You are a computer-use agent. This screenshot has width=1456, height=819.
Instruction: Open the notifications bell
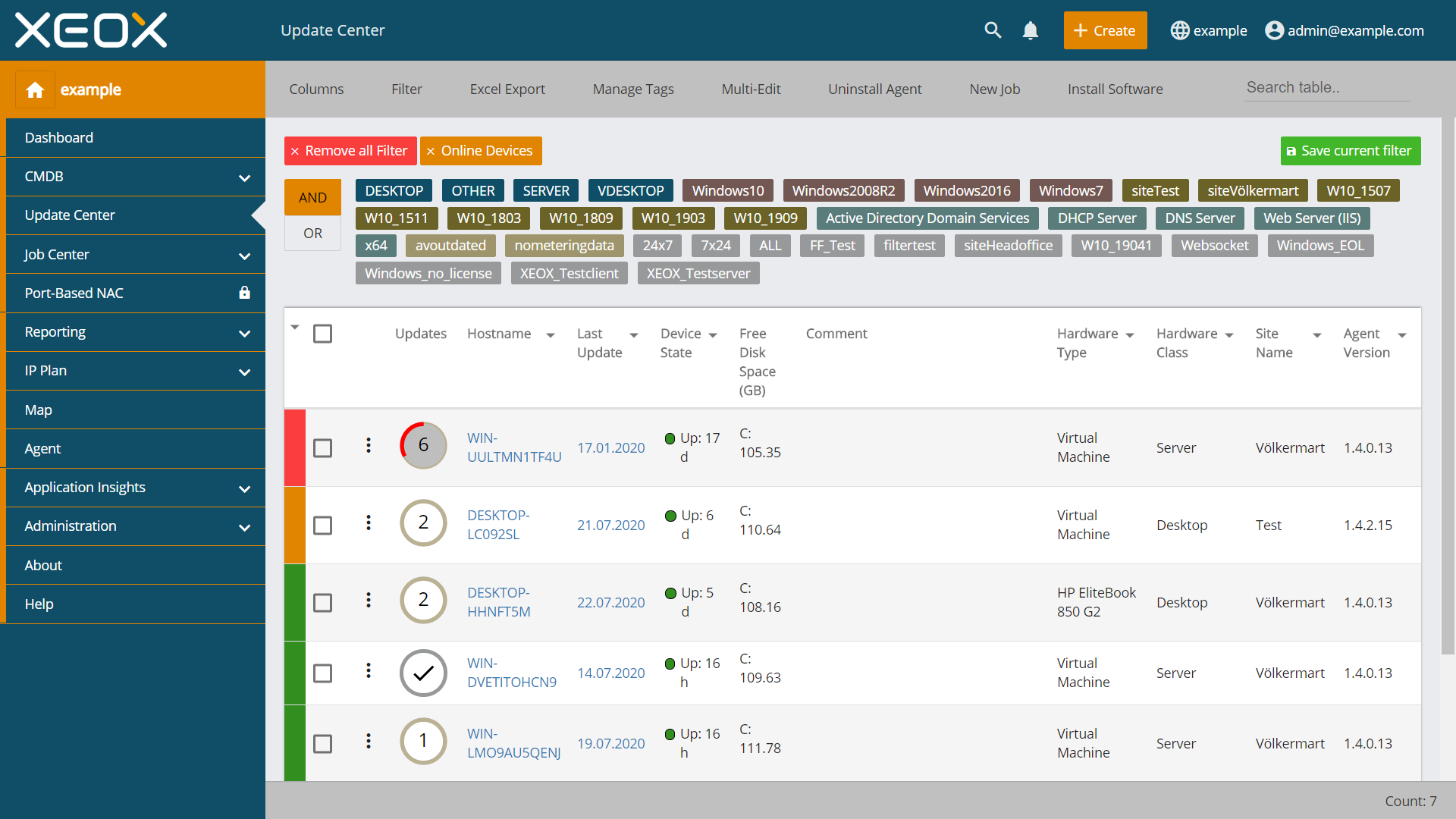(x=1030, y=30)
